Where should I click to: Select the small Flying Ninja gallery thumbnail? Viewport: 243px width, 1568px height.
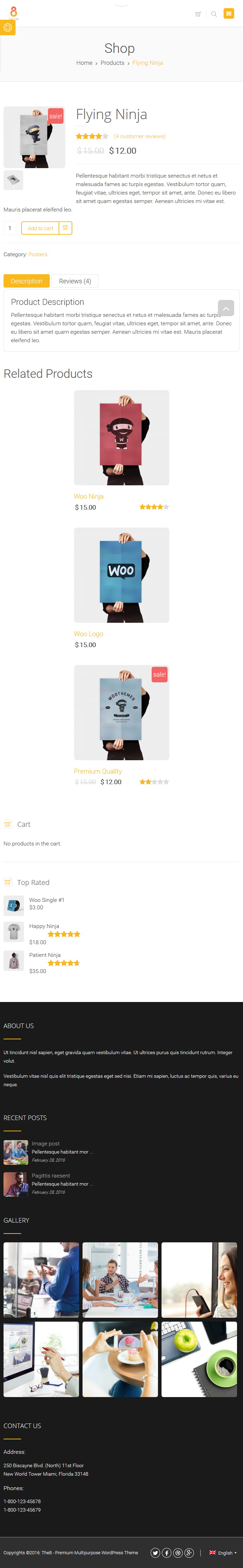point(13,180)
